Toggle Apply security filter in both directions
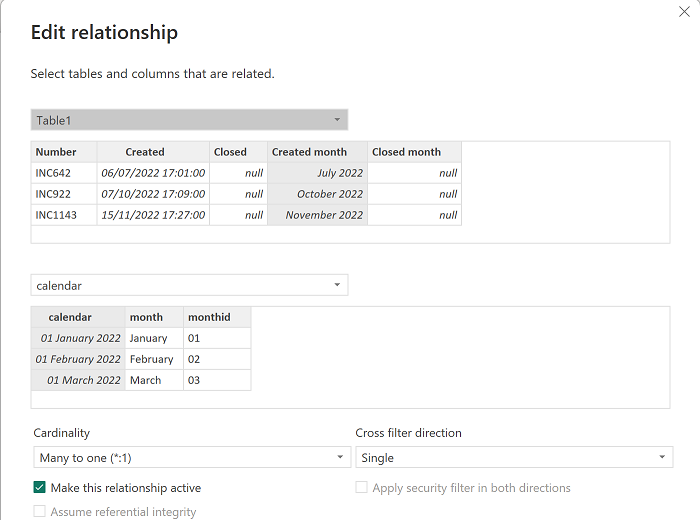This screenshot has width=700, height=520. point(362,488)
